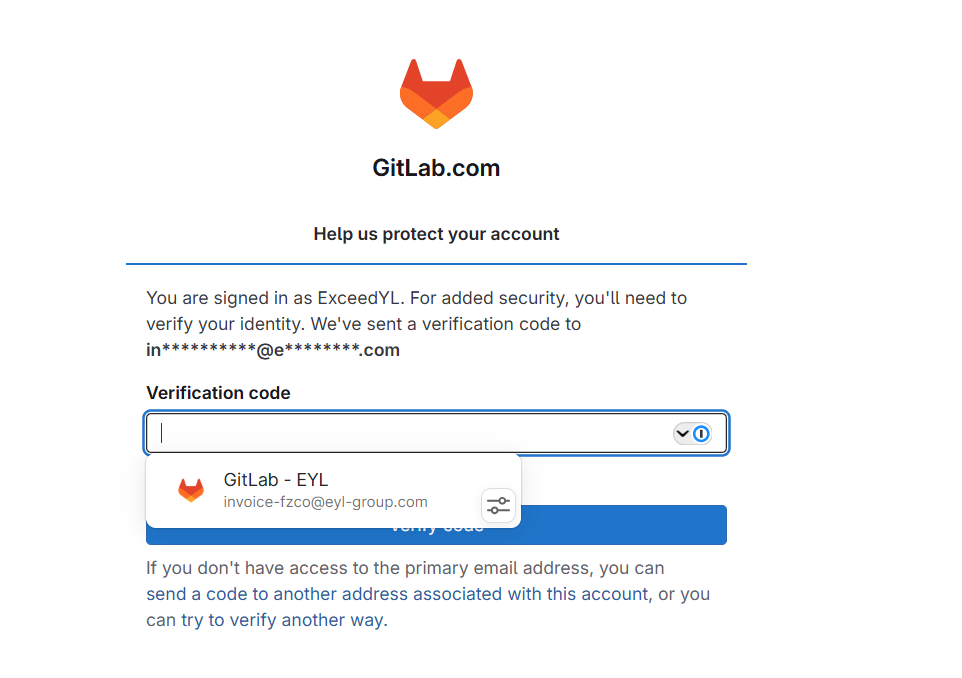This screenshot has height=678, width=962.
Task: Choose the invoice-fzco@eyl-group.com suggestion email
Action: pos(325,502)
